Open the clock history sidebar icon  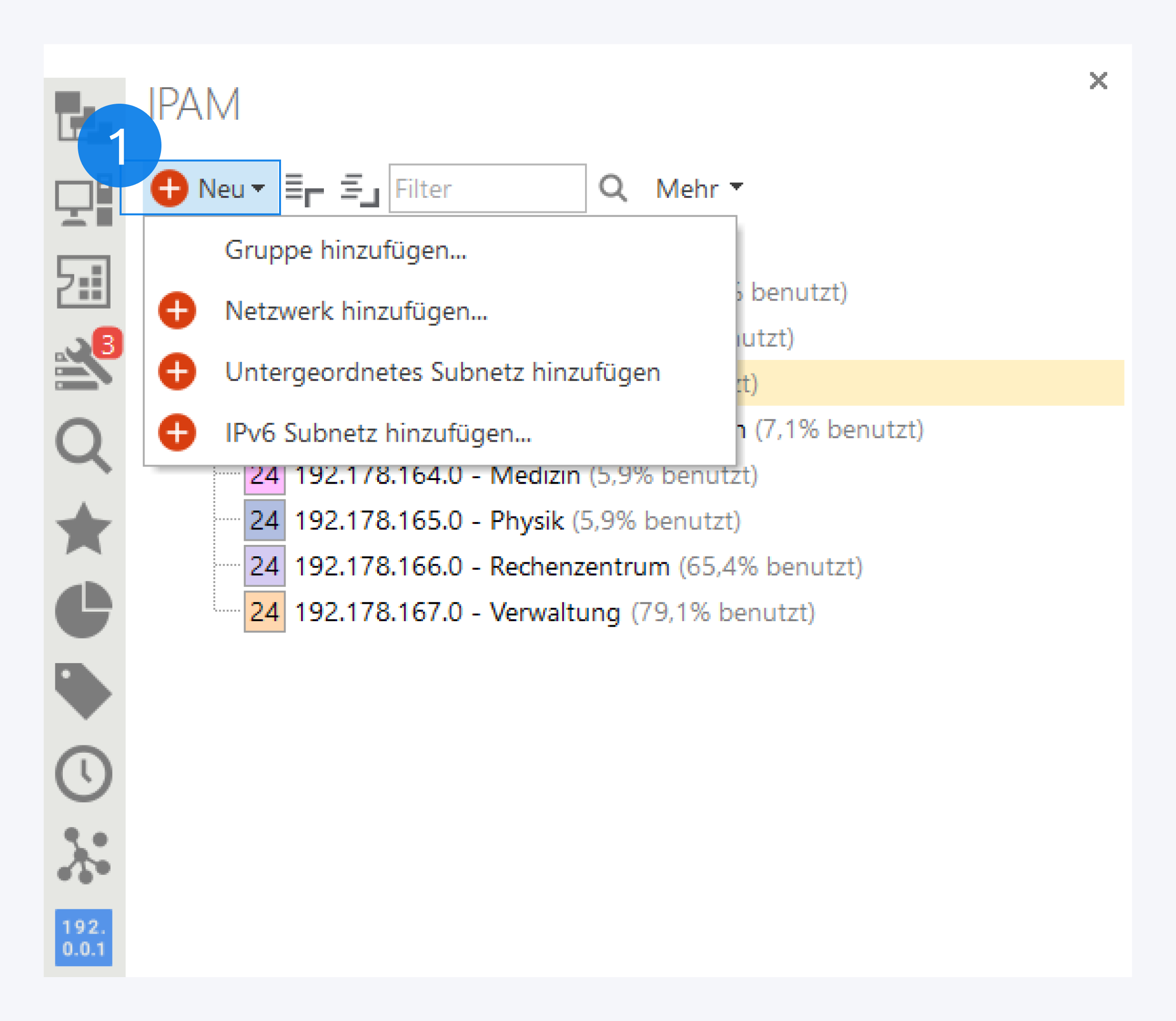(83, 773)
